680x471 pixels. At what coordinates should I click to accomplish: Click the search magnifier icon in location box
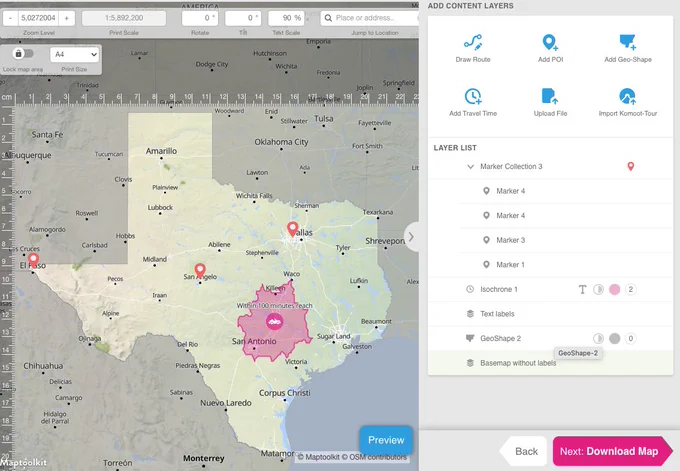point(328,18)
